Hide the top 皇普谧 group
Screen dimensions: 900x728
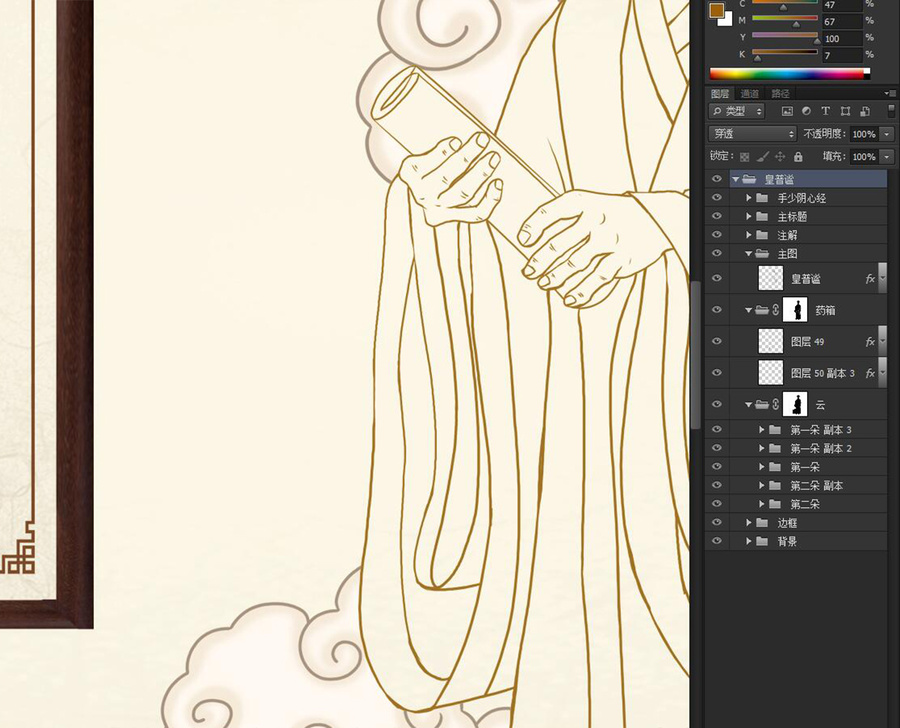click(716, 179)
